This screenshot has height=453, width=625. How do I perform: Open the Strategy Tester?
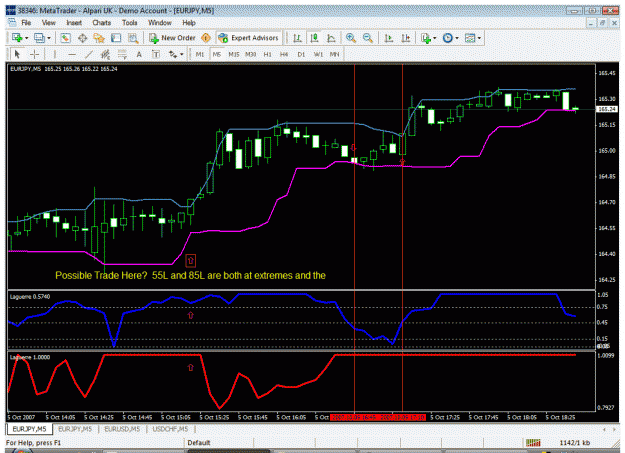133,38
